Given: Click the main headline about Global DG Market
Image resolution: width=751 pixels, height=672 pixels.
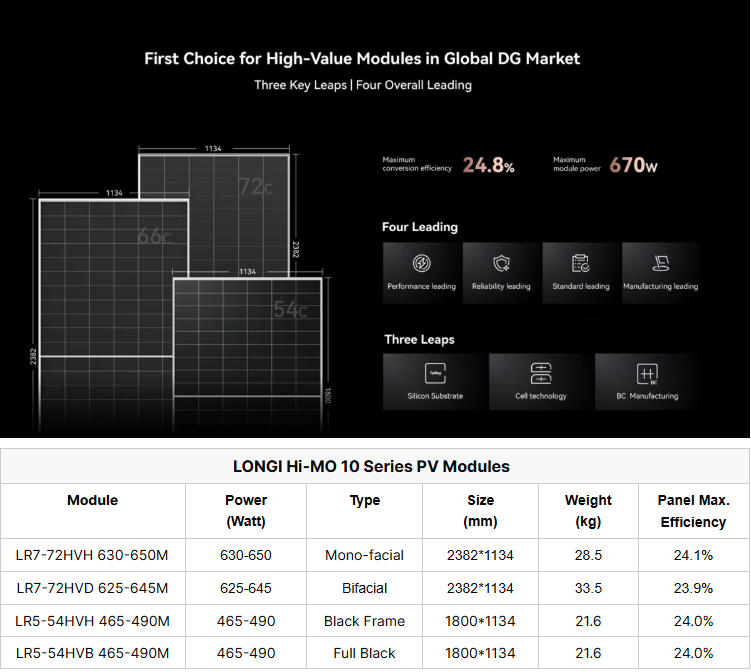Looking at the screenshot, I should (362, 58).
